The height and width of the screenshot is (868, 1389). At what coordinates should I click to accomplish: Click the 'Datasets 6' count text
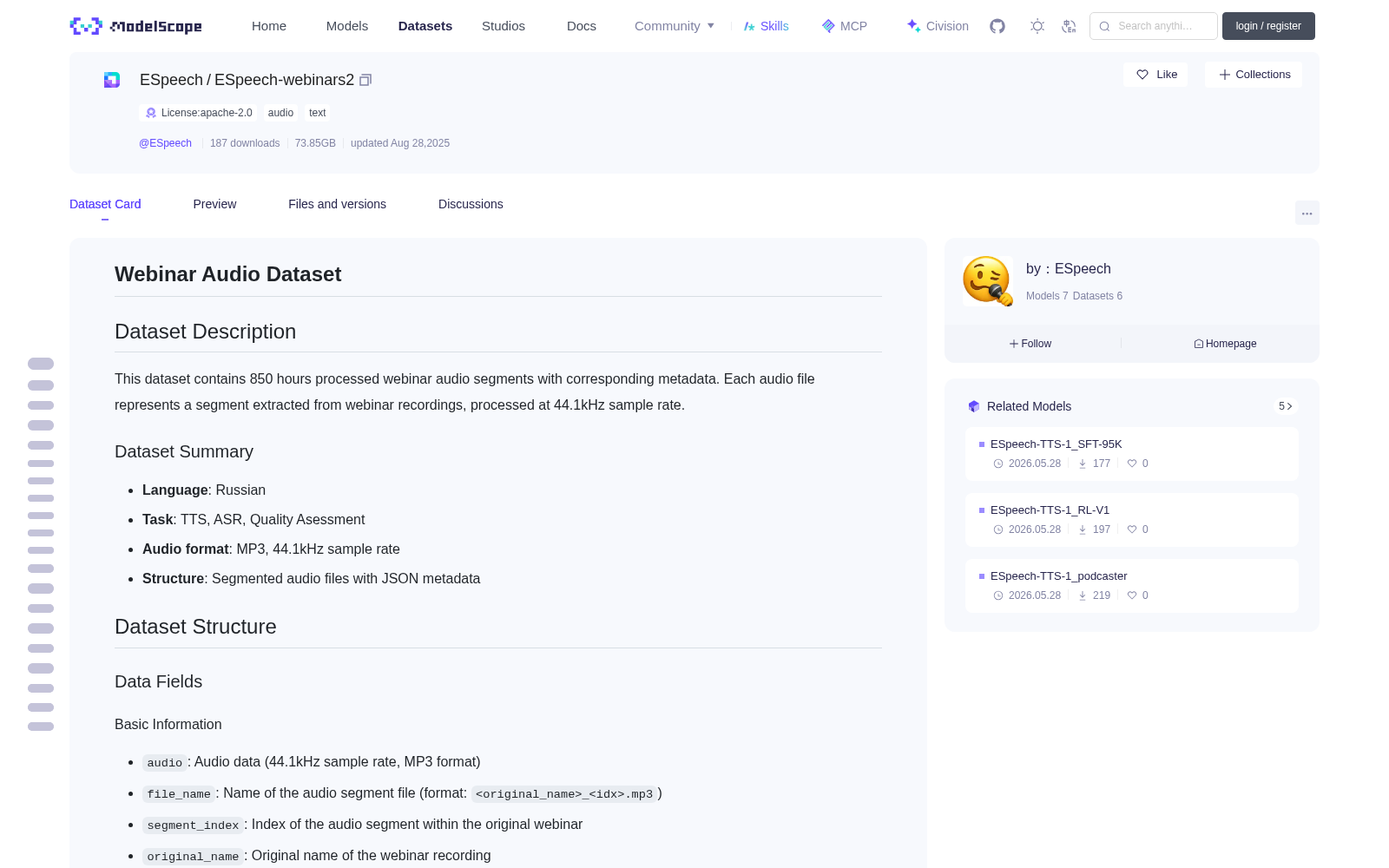coord(1097,296)
